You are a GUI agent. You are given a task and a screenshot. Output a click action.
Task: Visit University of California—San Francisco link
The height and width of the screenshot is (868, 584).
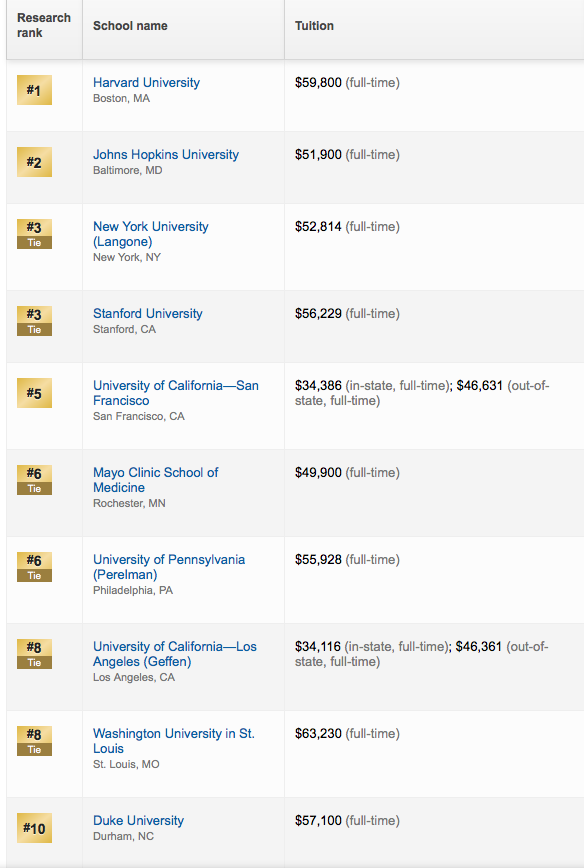pos(175,393)
